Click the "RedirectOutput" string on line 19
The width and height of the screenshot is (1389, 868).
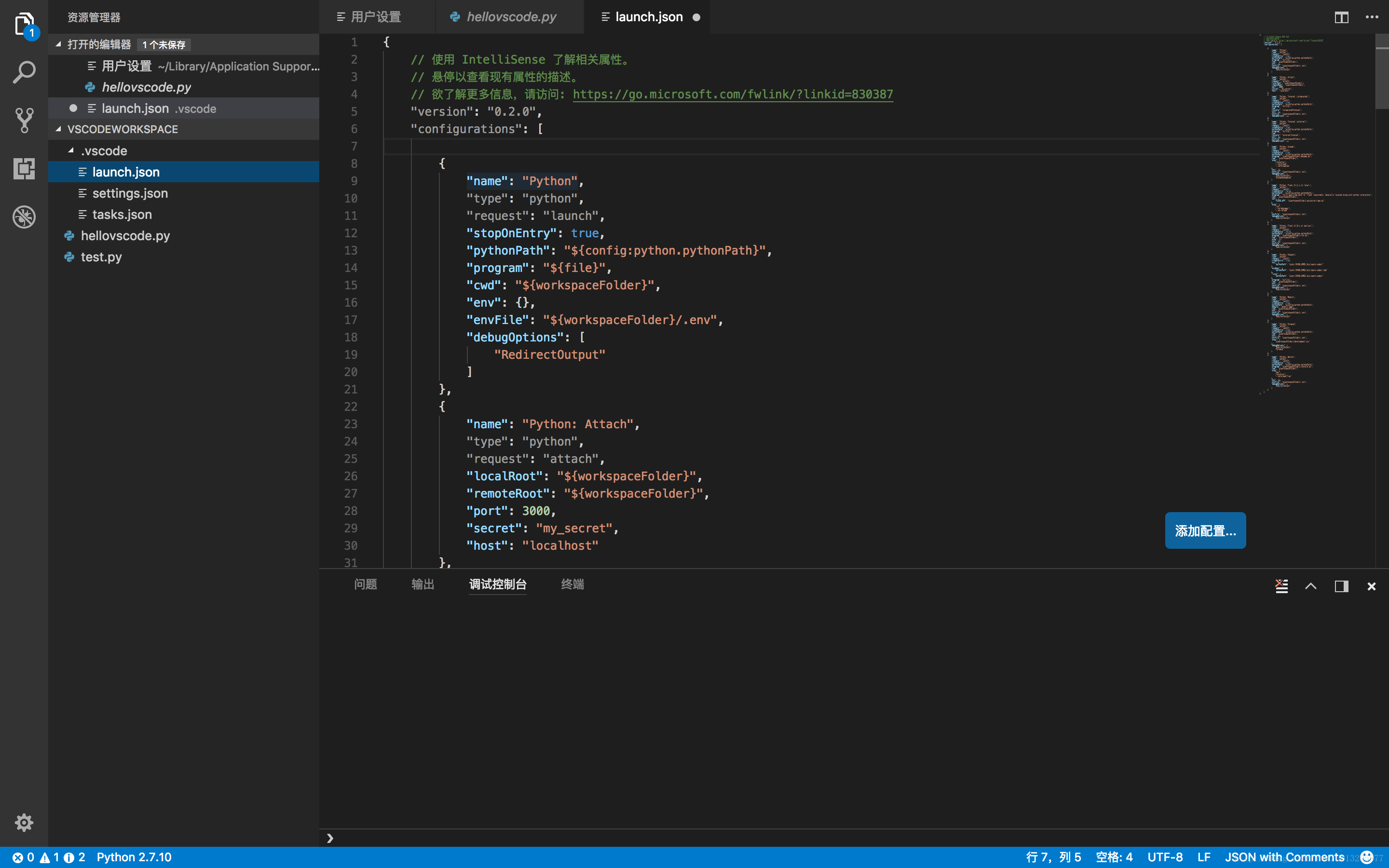tap(549, 355)
